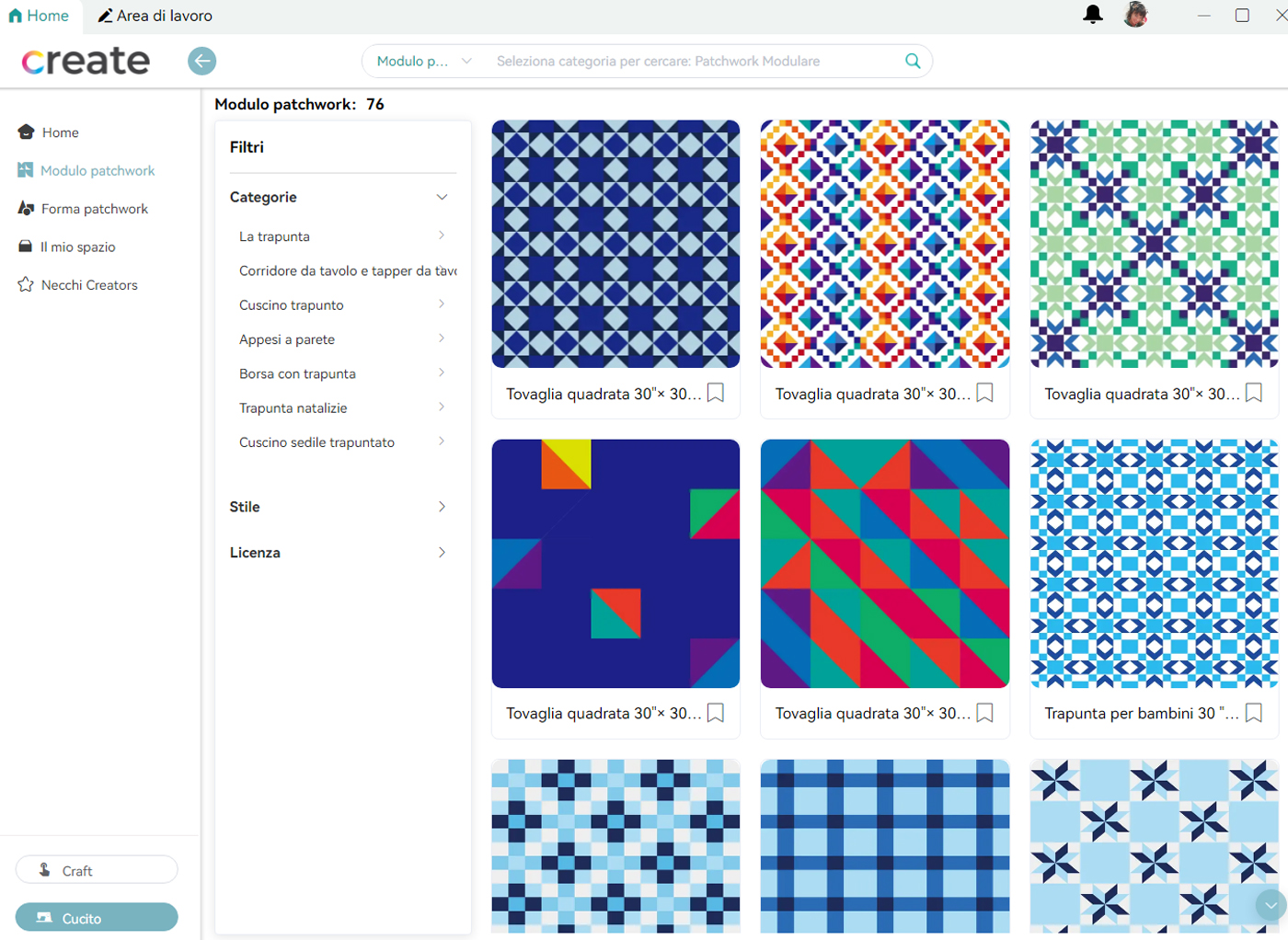Open the green star quilt thumbnail

coord(1154,244)
